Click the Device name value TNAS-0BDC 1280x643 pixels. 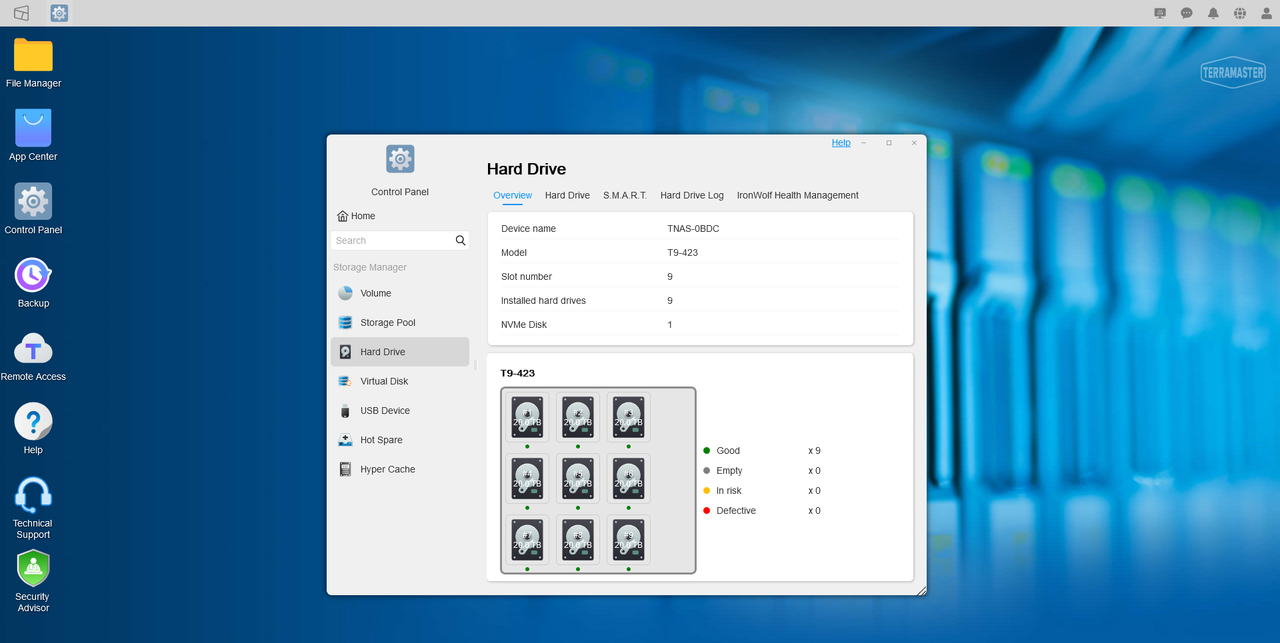[693, 229]
